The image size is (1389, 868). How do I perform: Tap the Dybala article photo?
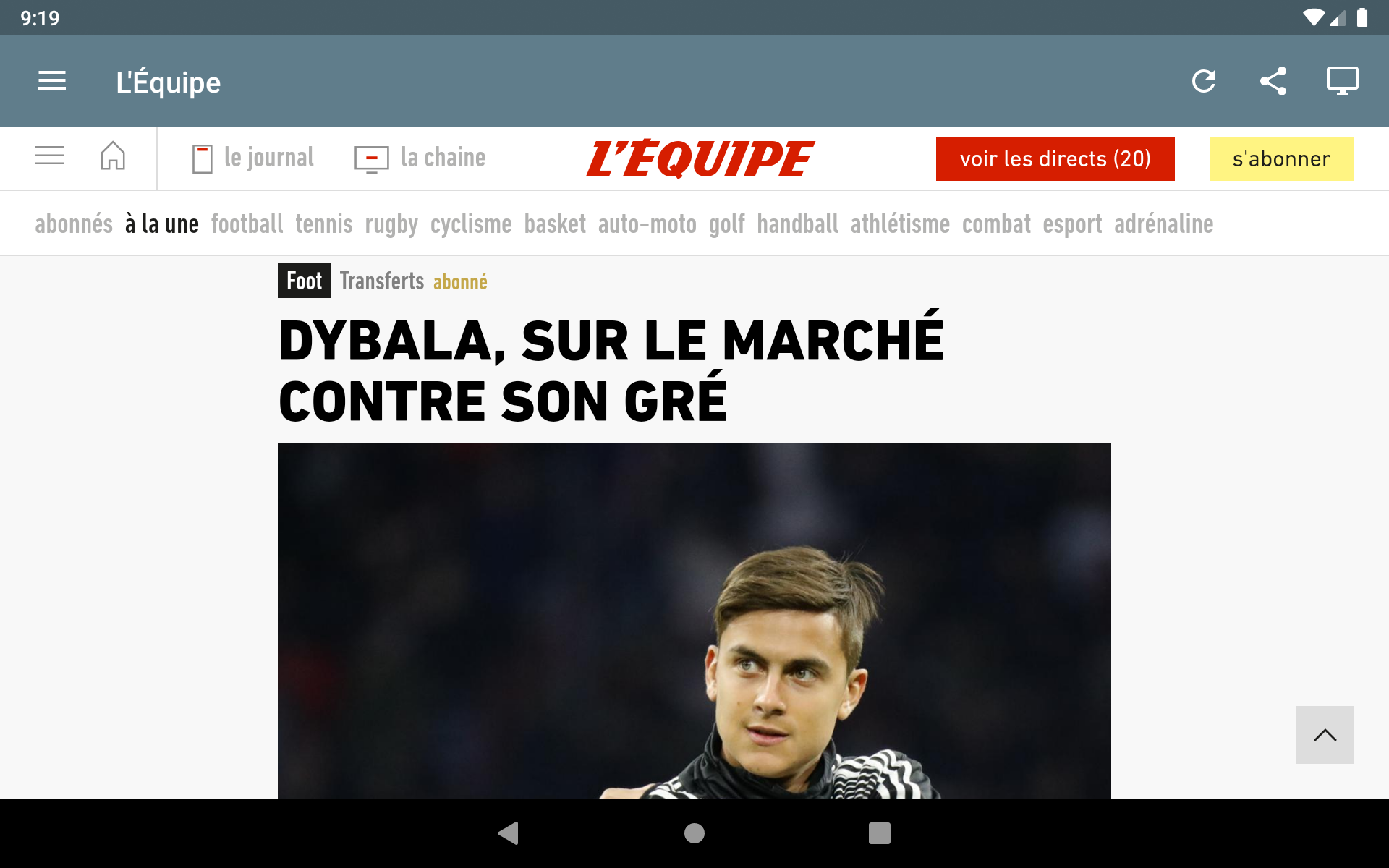tap(694, 621)
